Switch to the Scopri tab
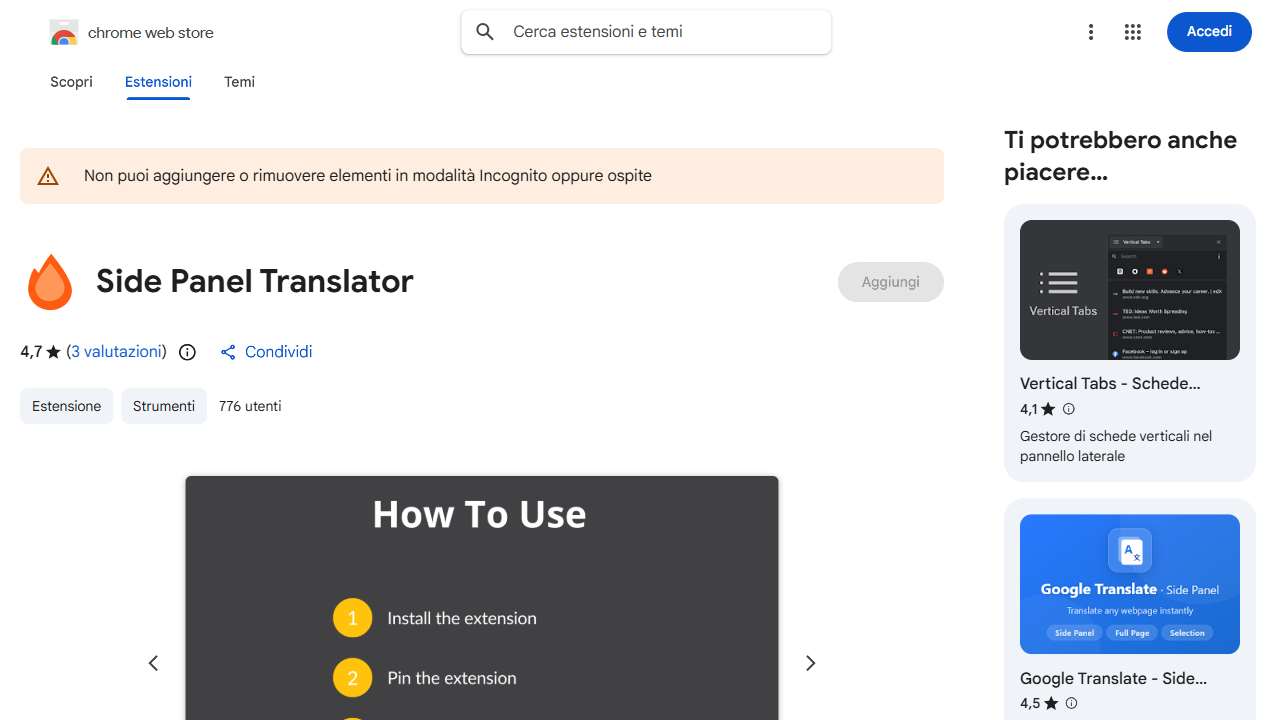The width and height of the screenshot is (1280, 720). point(71,82)
